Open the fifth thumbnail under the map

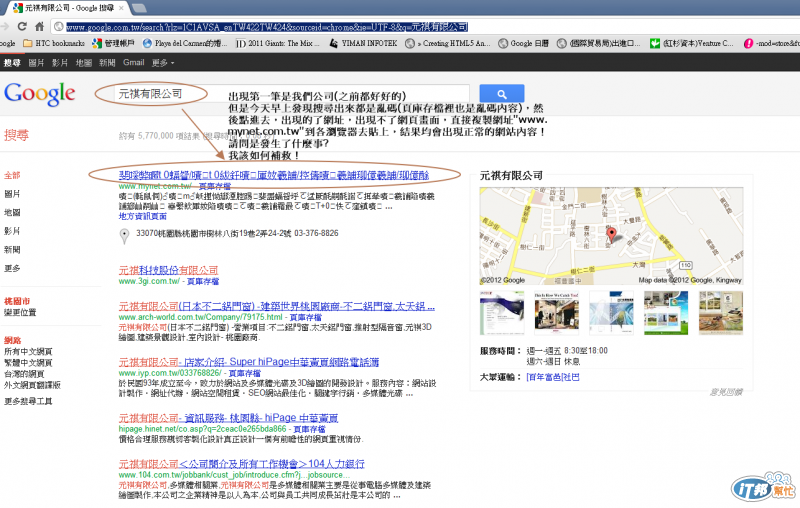click(x=720, y=313)
